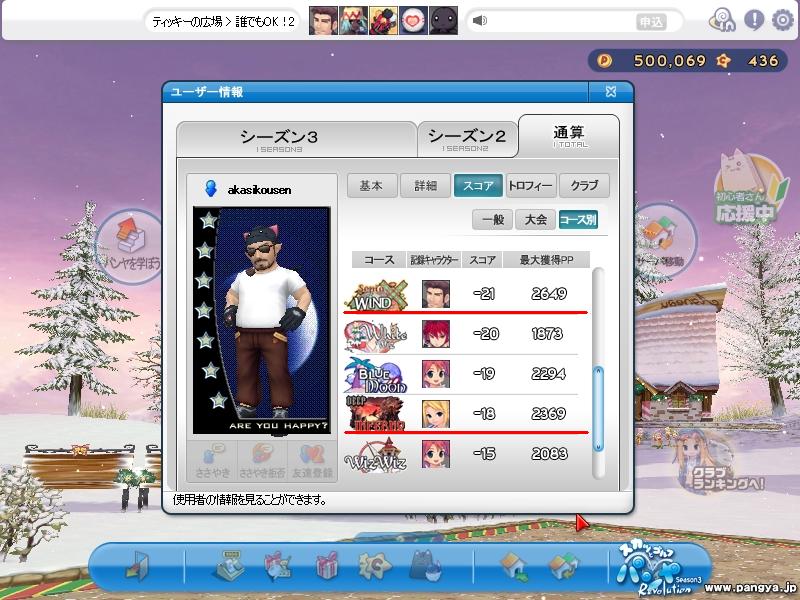This screenshot has height=600, width=800.
Task: Click the コース column header
Action: tap(379, 260)
